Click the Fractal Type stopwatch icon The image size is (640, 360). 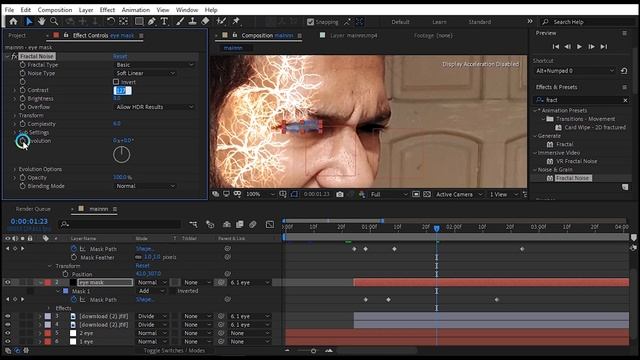pos(22,64)
